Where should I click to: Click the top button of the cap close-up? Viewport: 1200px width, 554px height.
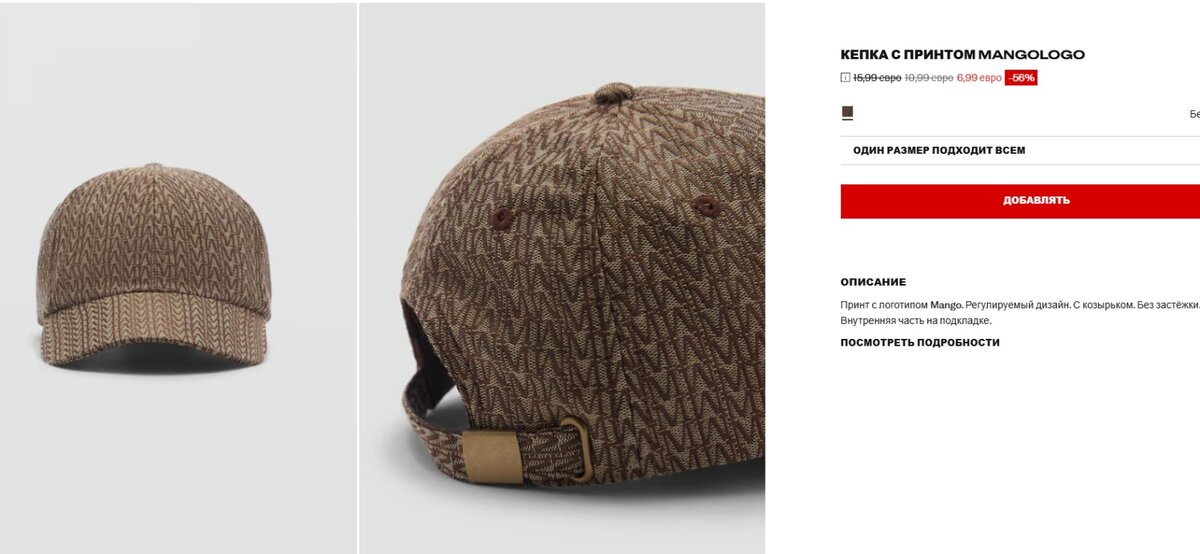[614, 93]
